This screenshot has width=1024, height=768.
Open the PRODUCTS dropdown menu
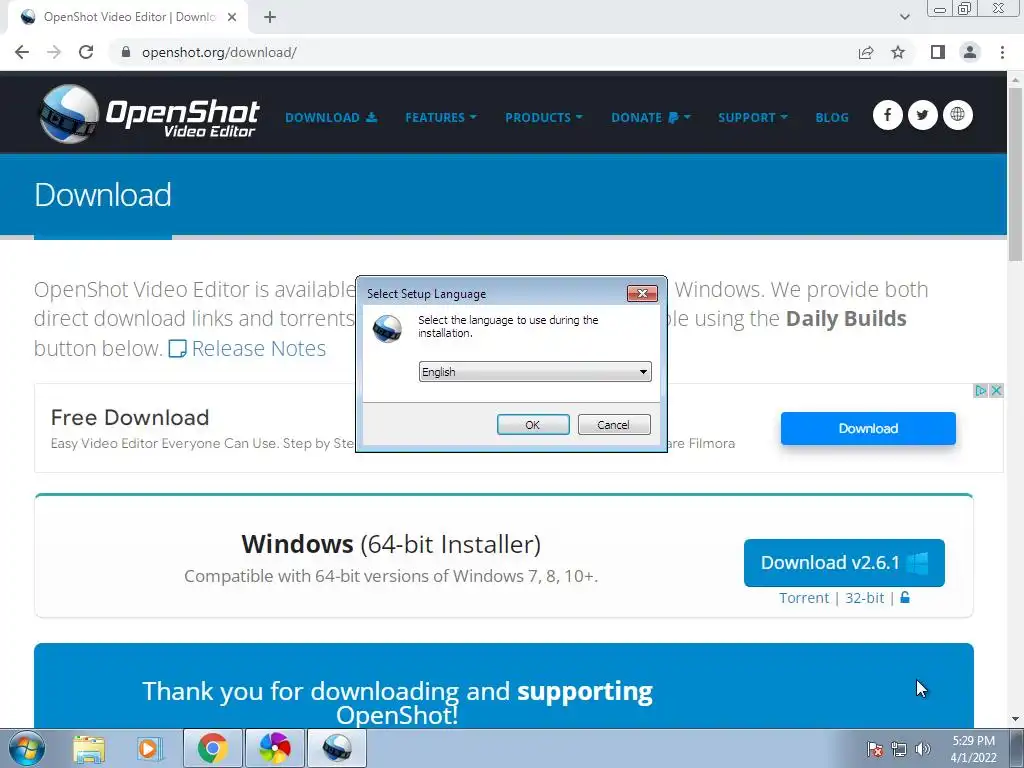point(543,118)
